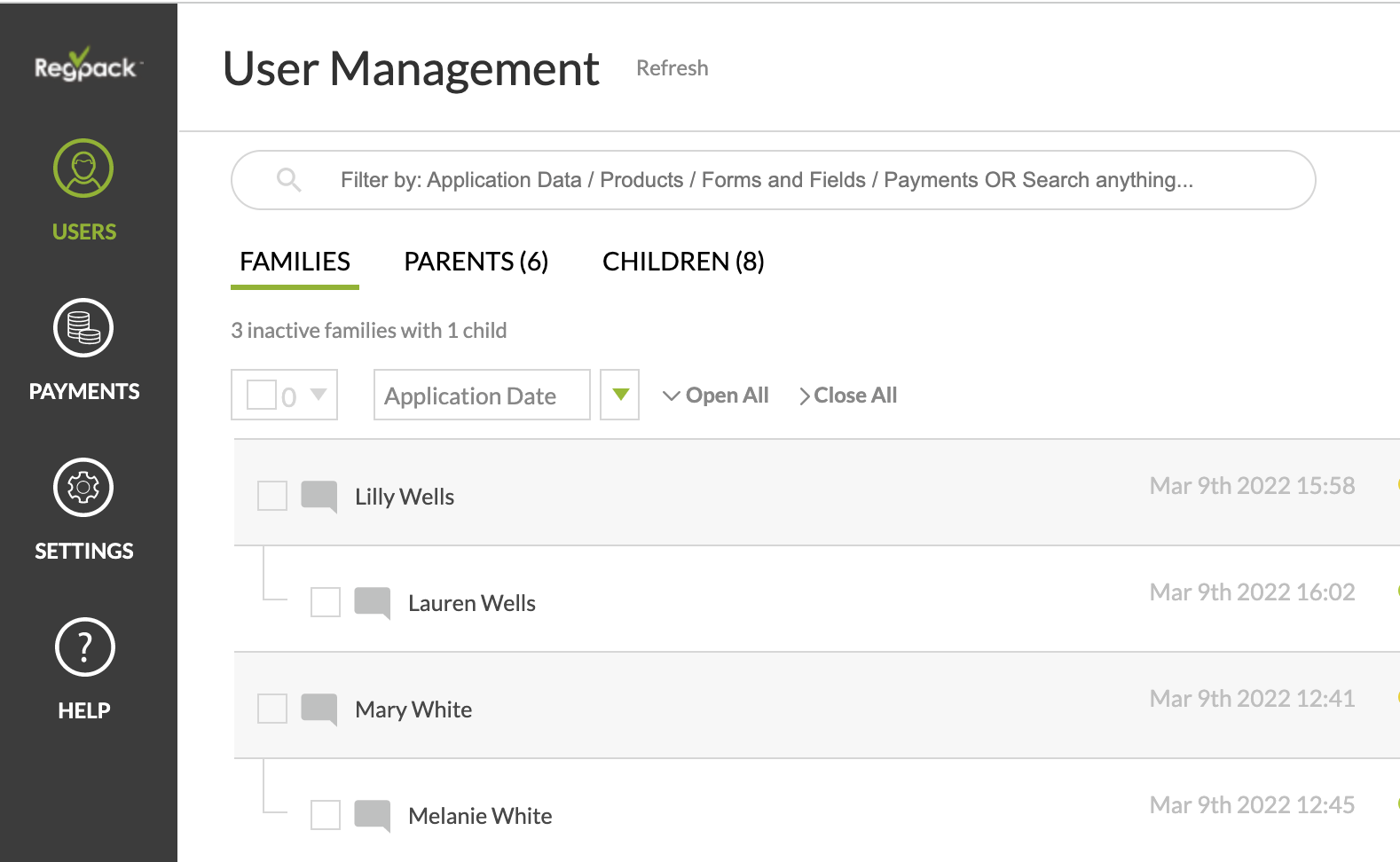Image resolution: width=1400 pixels, height=862 pixels.
Task: Open Mary White comment bubble
Action: click(319, 709)
